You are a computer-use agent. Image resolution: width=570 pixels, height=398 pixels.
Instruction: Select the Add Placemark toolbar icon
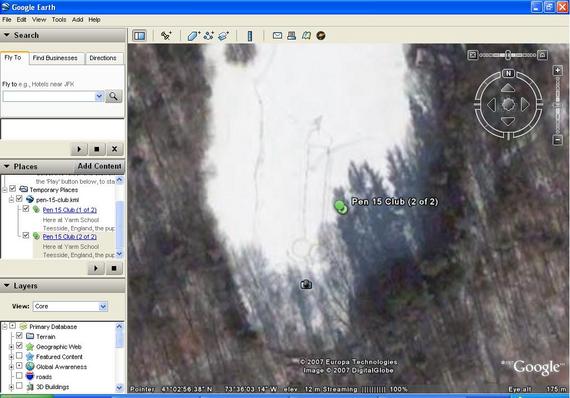point(166,36)
